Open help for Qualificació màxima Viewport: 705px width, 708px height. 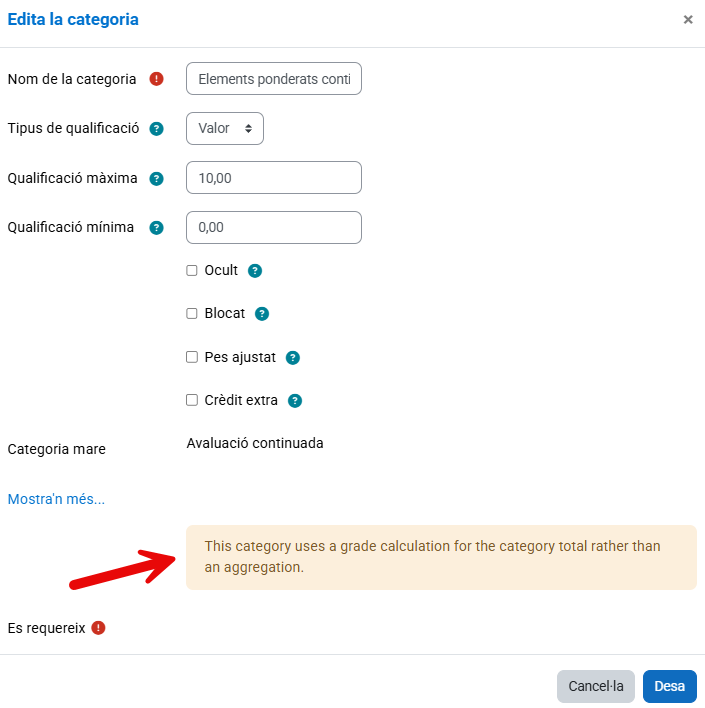[156, 179]
